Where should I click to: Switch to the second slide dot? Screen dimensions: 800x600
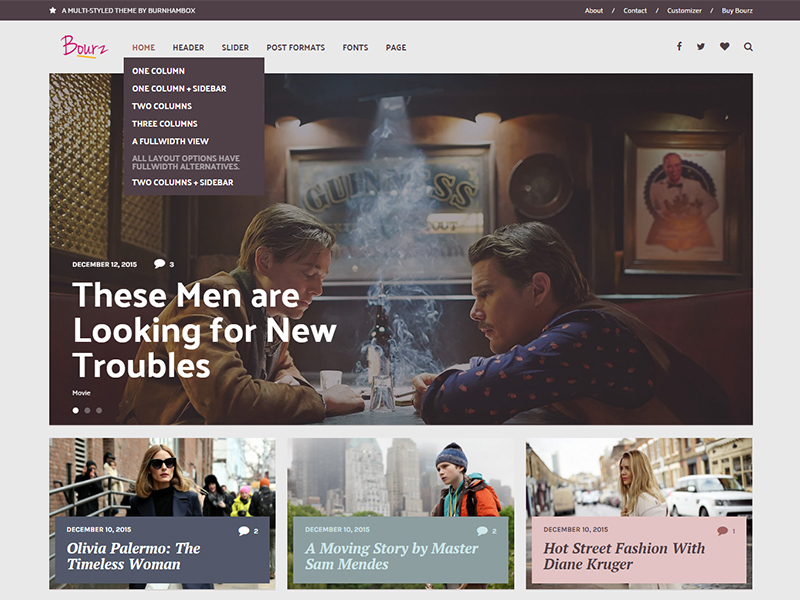point(87,410)
